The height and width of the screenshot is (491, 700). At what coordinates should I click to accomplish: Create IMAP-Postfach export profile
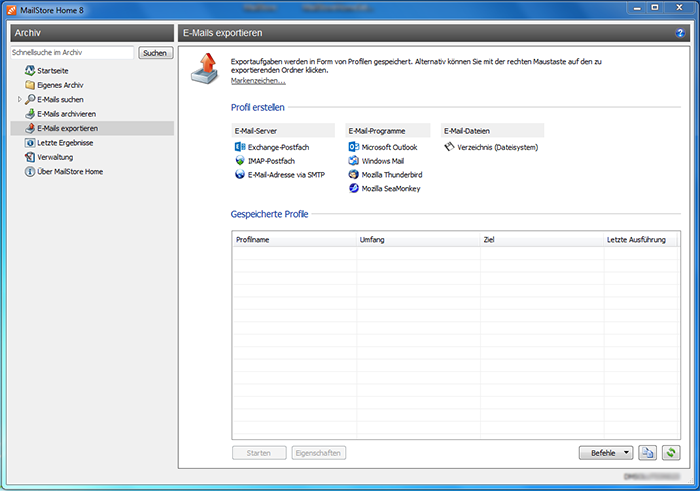271,161
